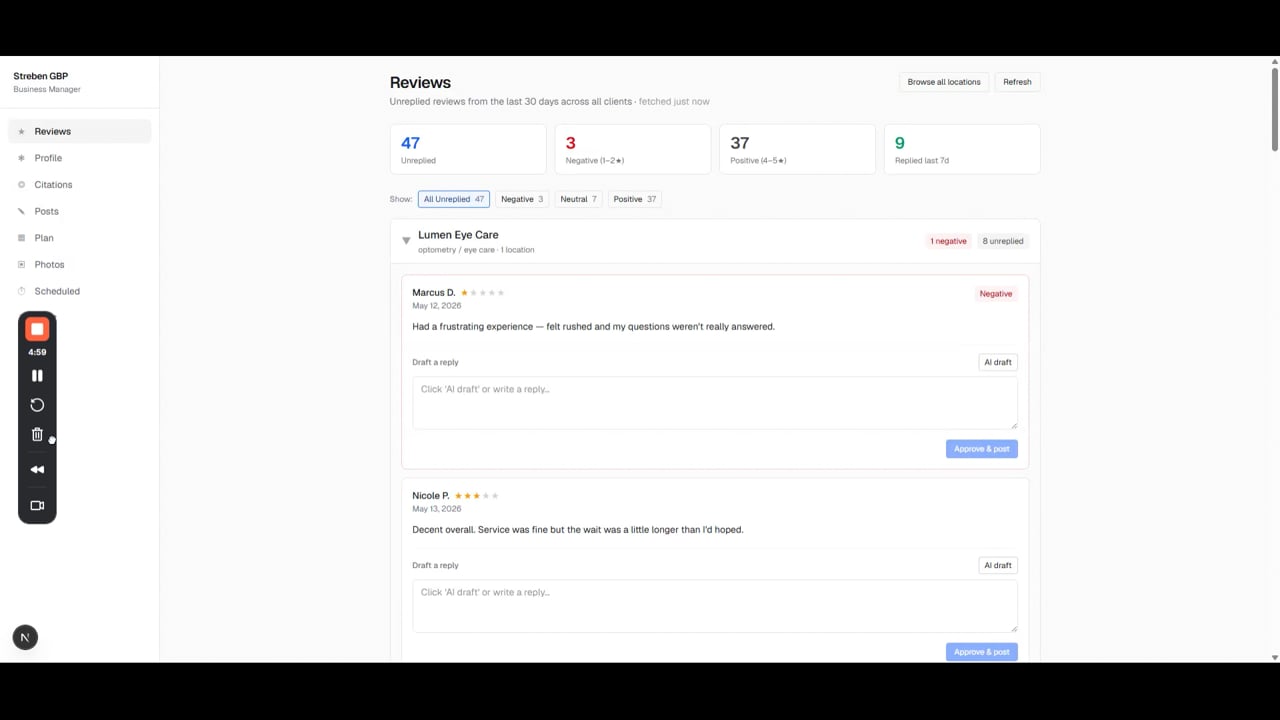The image size is (1280, 720).
Task: Refresh the reviews list
Action: click(1017, 82)
